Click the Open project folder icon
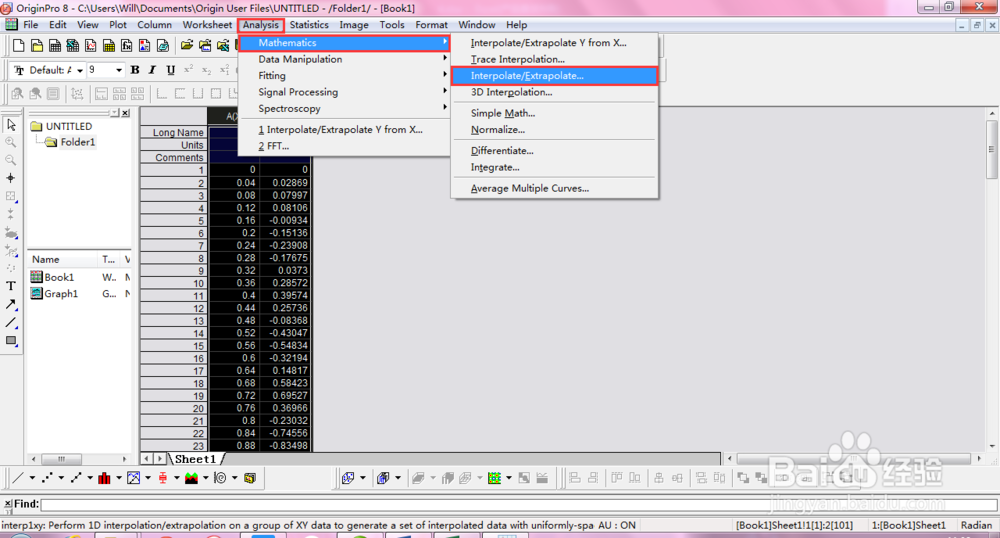The height and width of the screenshot is (538, 1000). [x=186, y=45]
